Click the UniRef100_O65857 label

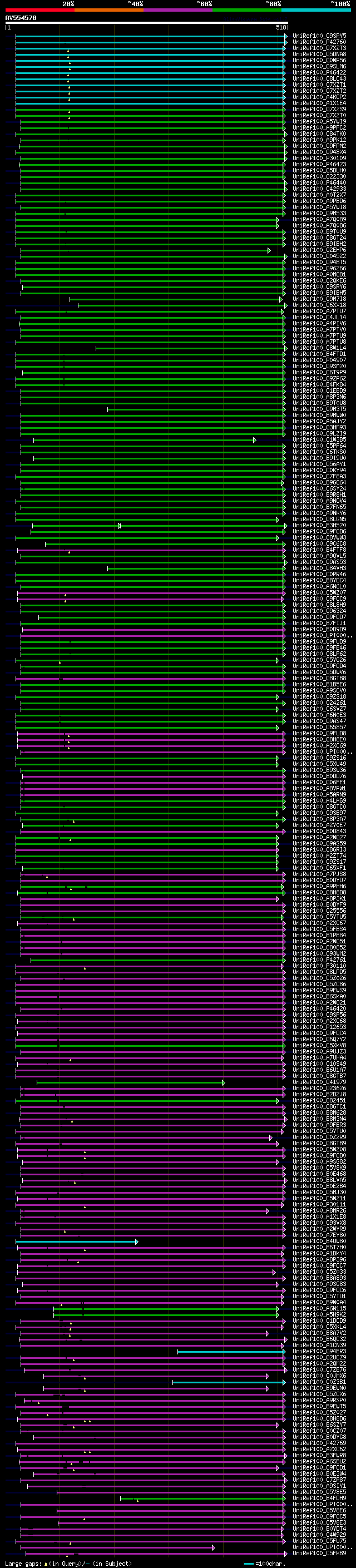point(319,728)
